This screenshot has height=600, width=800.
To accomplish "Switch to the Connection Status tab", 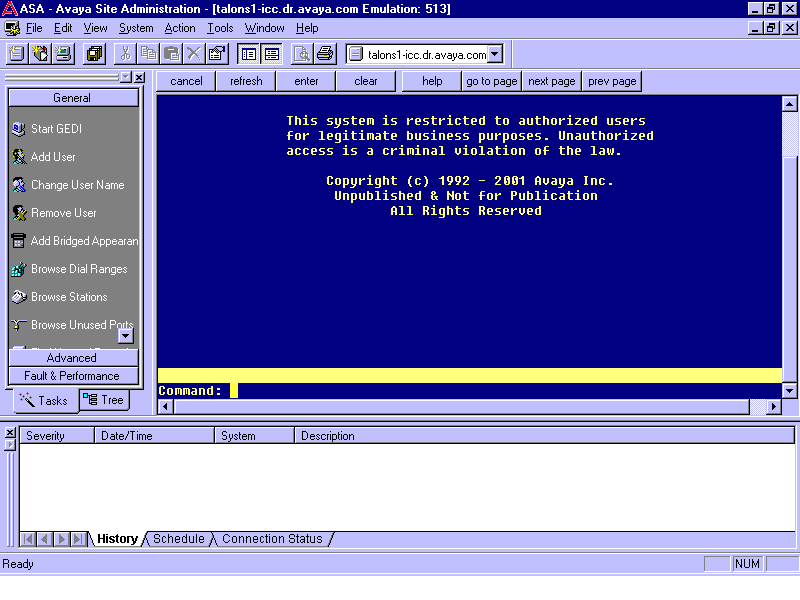I will 272,539.
